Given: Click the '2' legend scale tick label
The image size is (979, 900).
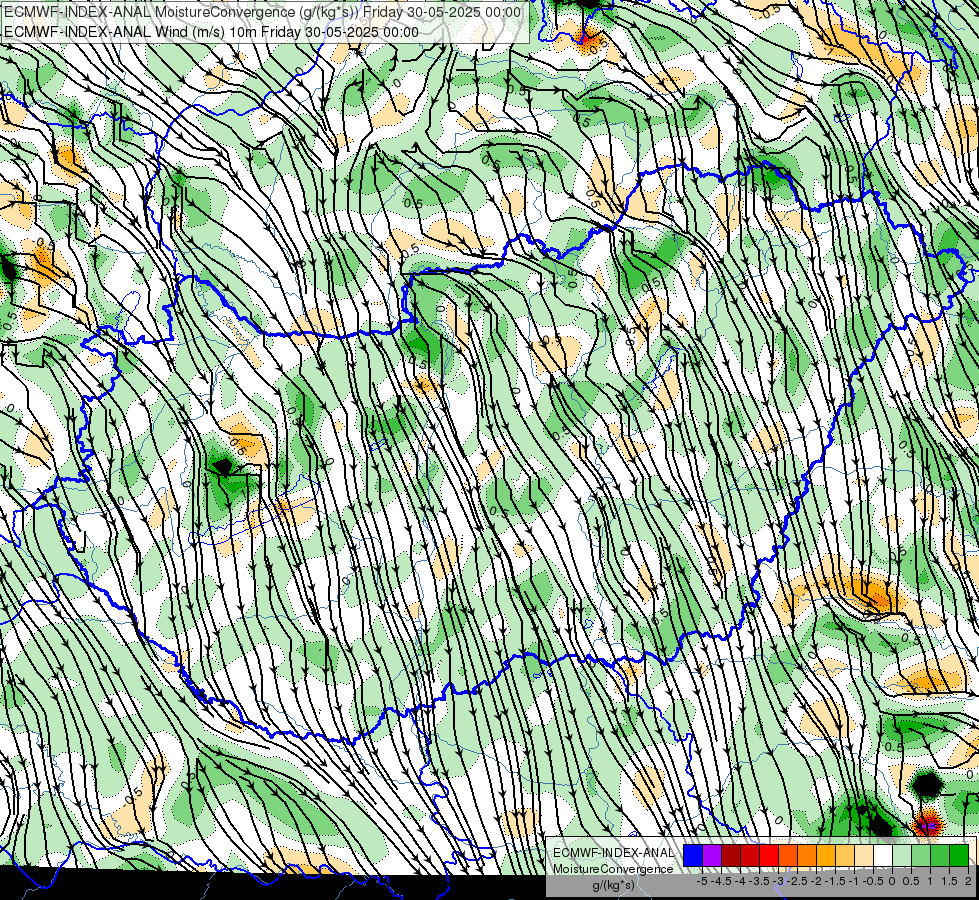Looking at the screenshot, I should point(968,881).
